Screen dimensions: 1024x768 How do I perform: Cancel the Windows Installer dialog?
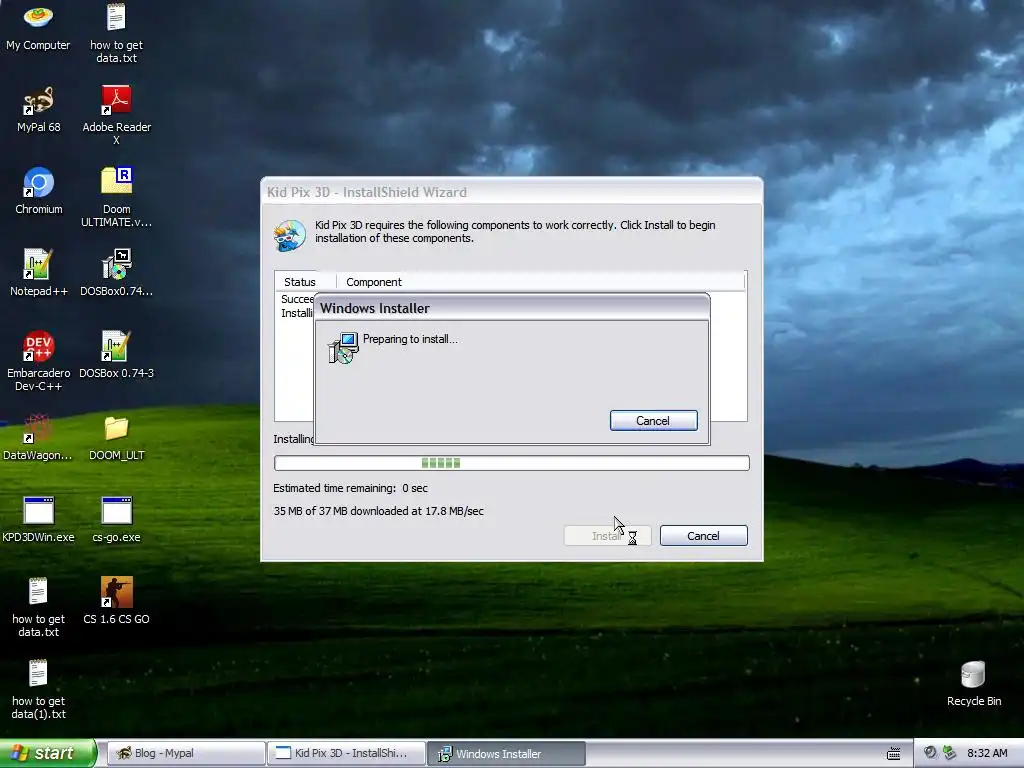coord(653,421)
